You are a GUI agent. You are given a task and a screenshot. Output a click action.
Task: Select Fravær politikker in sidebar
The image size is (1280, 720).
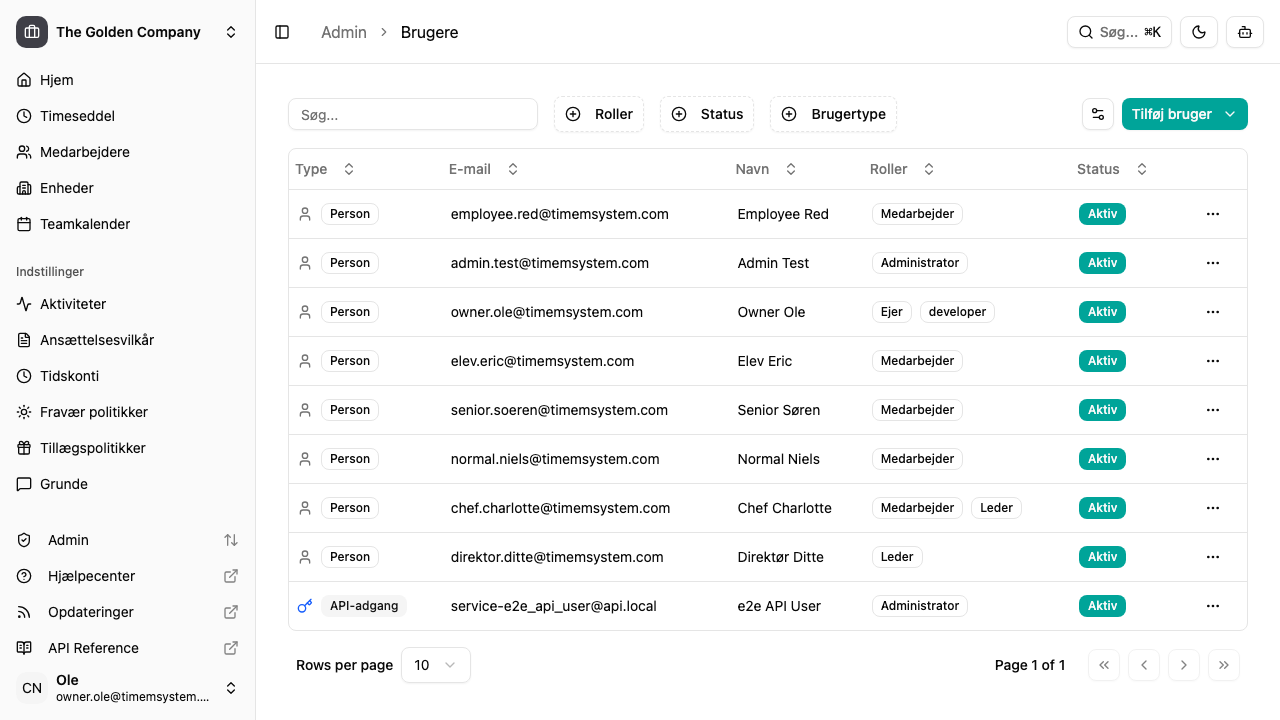pos(93,412)
